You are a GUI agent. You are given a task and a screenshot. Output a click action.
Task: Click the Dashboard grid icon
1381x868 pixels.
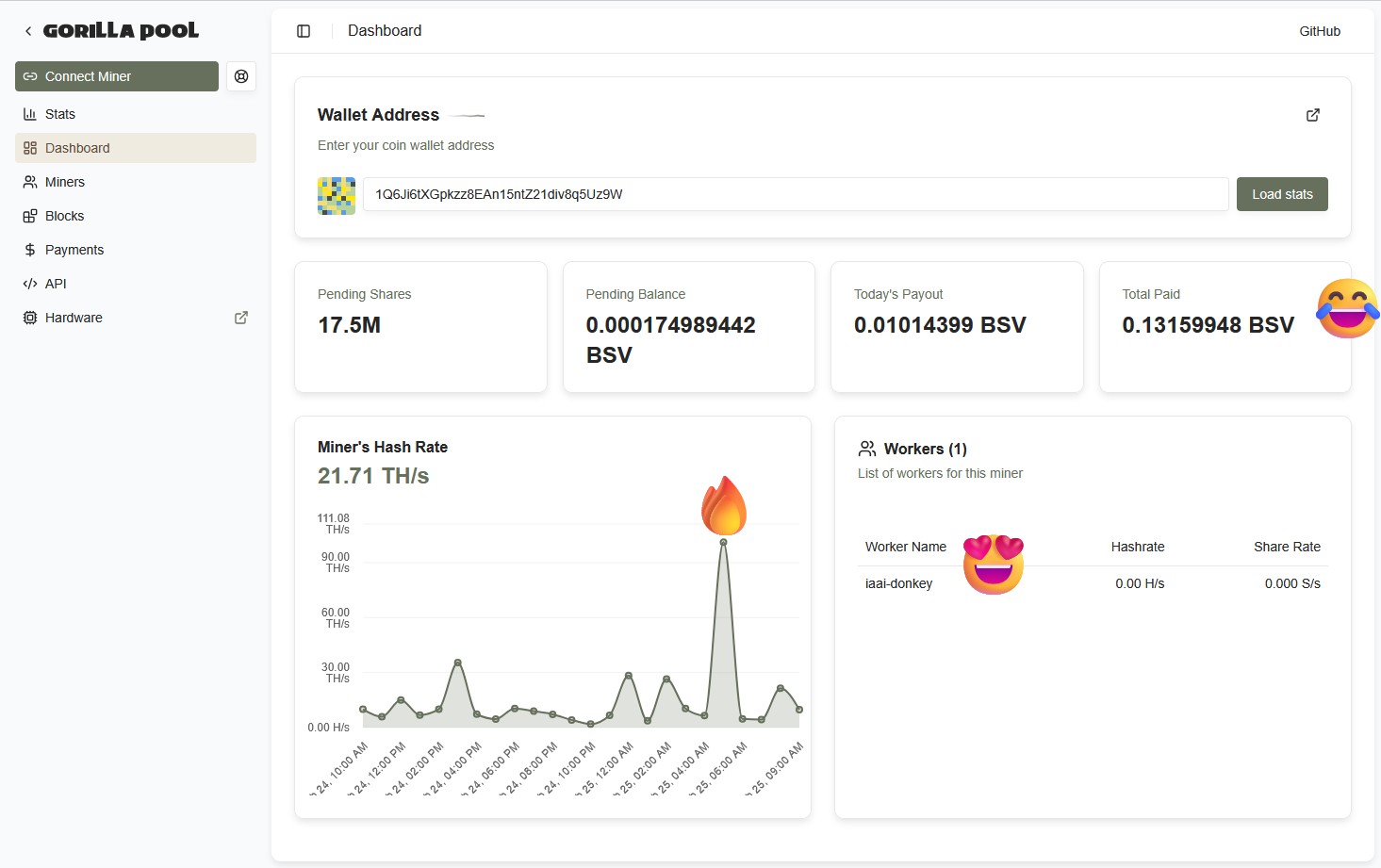[x=30, y=148]
